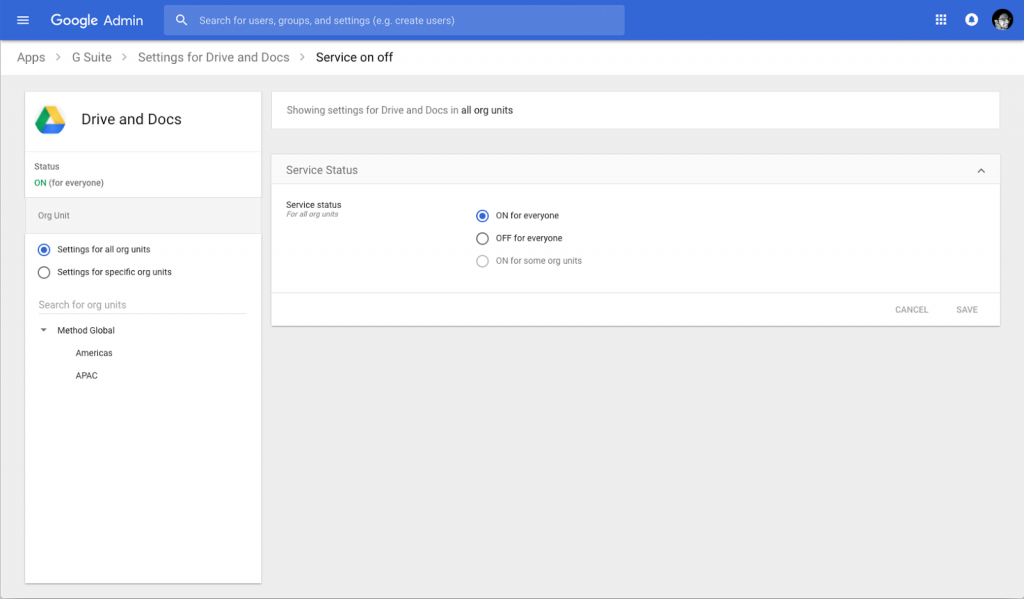The image size is (1024, 599).
Task: Open Settings for Drive and Docs breadcrumb
Action: tap(213, 57)
